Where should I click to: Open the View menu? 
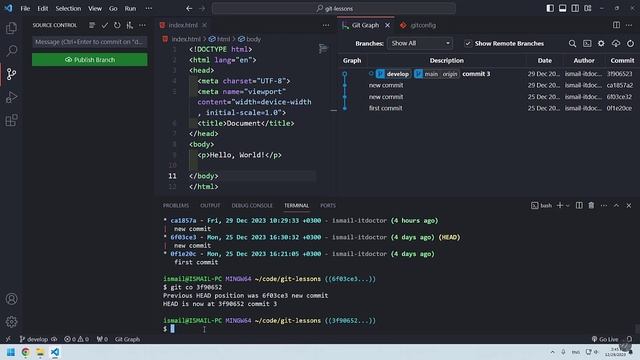pyautogui.click(x=95, y=8)
